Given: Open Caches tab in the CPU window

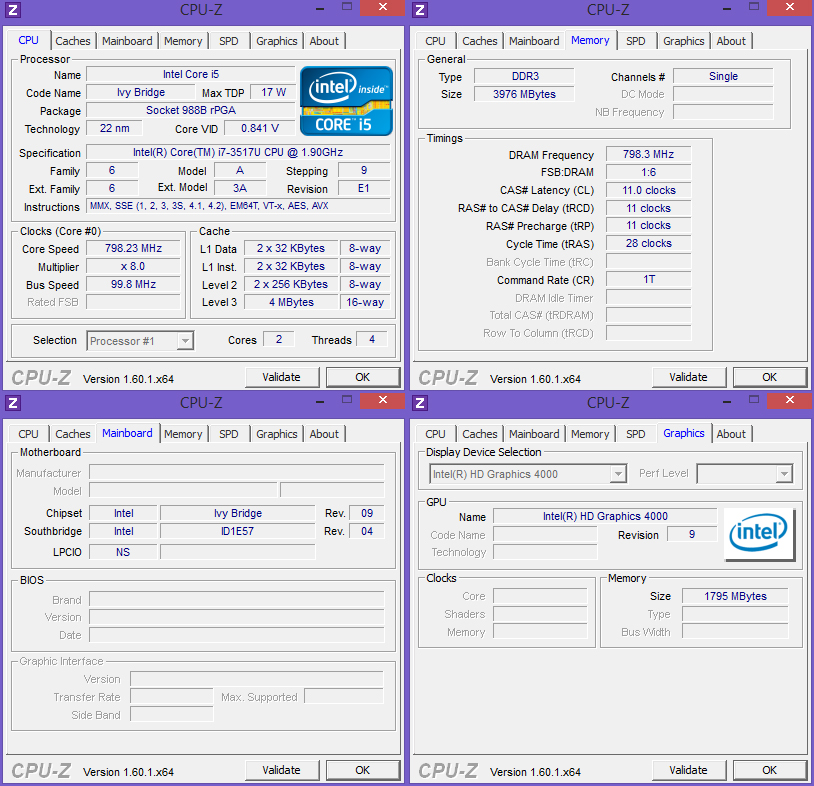Looking at the screenshot, I should pyautogui.click(x=73, y=41).
